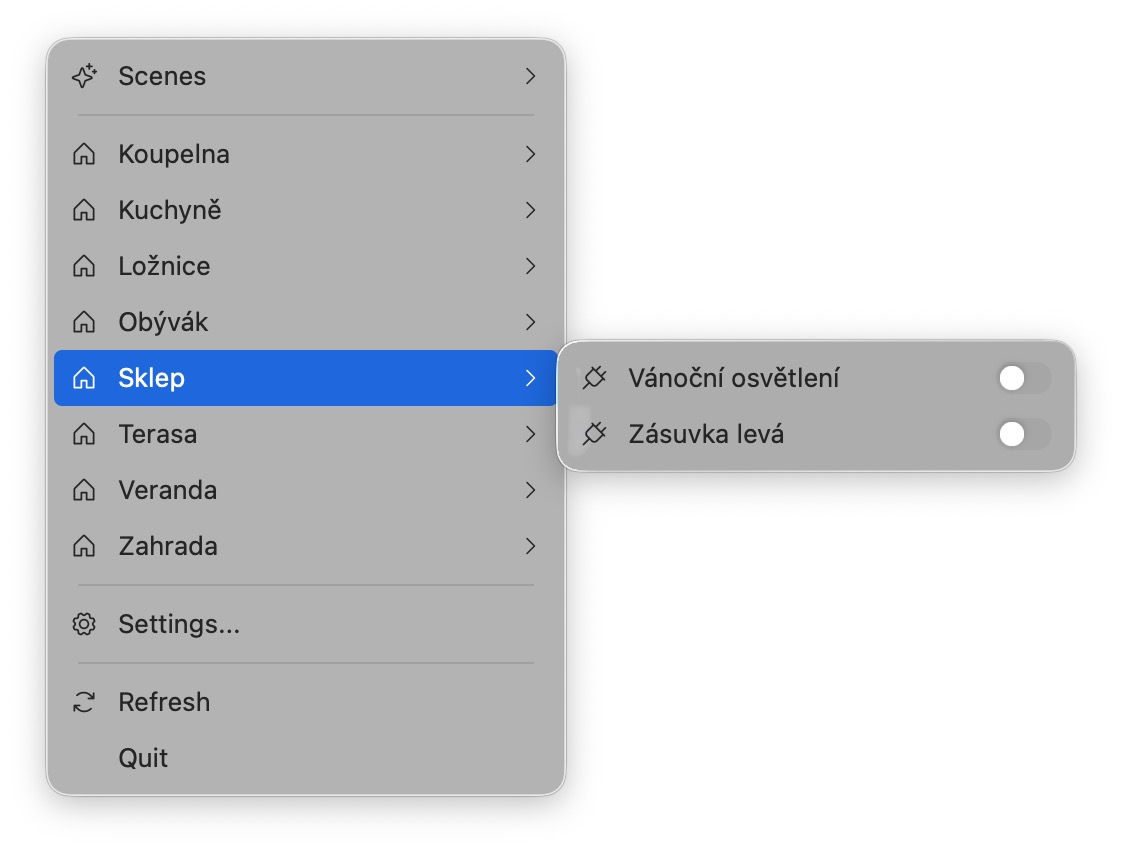Expand the Veranda chevron arrow
The image size is (1122, 850).
(x=531, y=490)
